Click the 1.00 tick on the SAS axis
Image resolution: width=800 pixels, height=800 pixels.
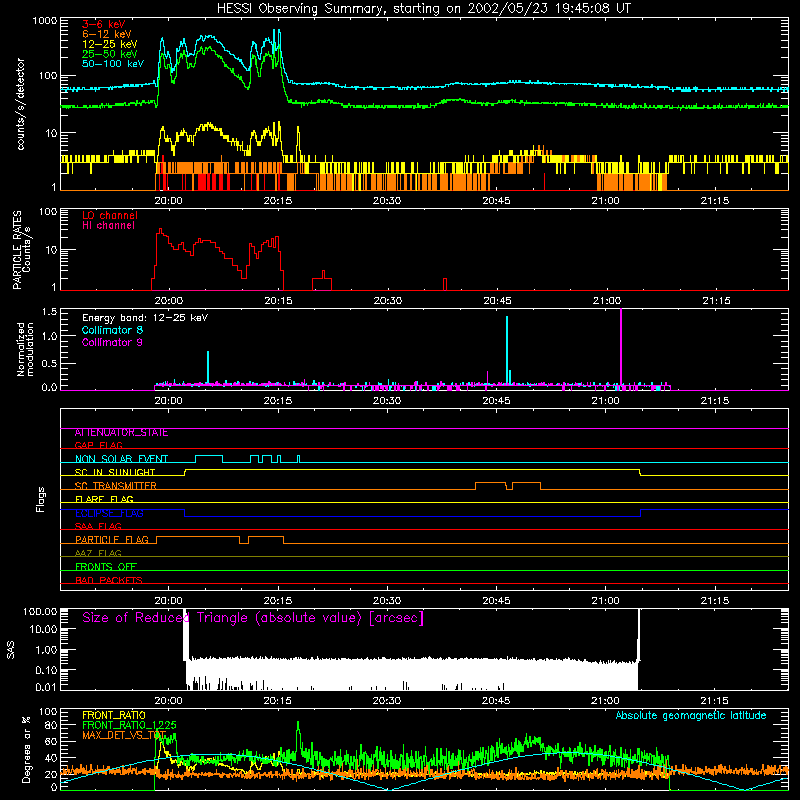tap(46, 649)
